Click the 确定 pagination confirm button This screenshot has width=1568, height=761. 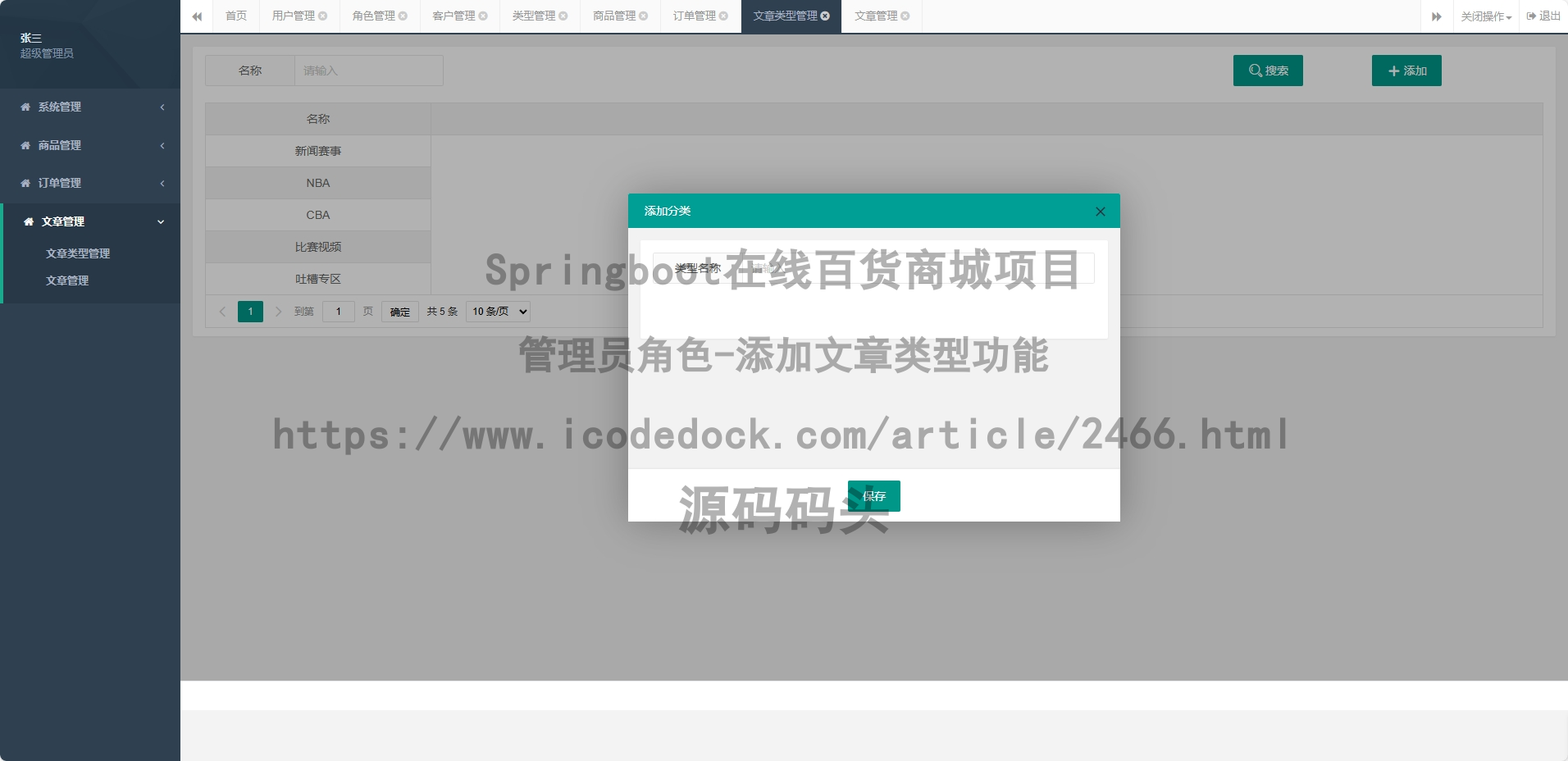coord(400,312)
